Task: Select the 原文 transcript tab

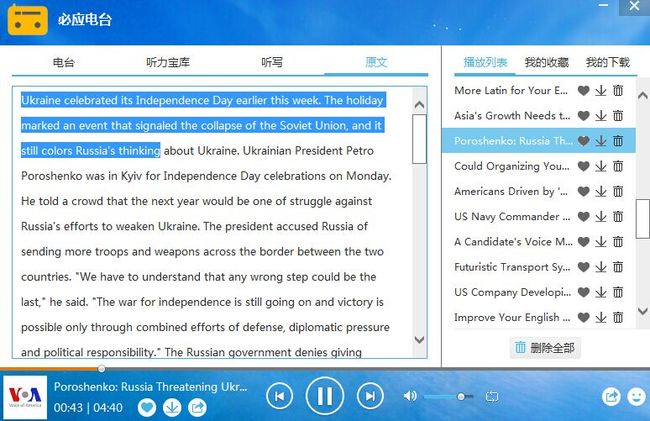Action: pyautogui.click(x=376, y=63)
